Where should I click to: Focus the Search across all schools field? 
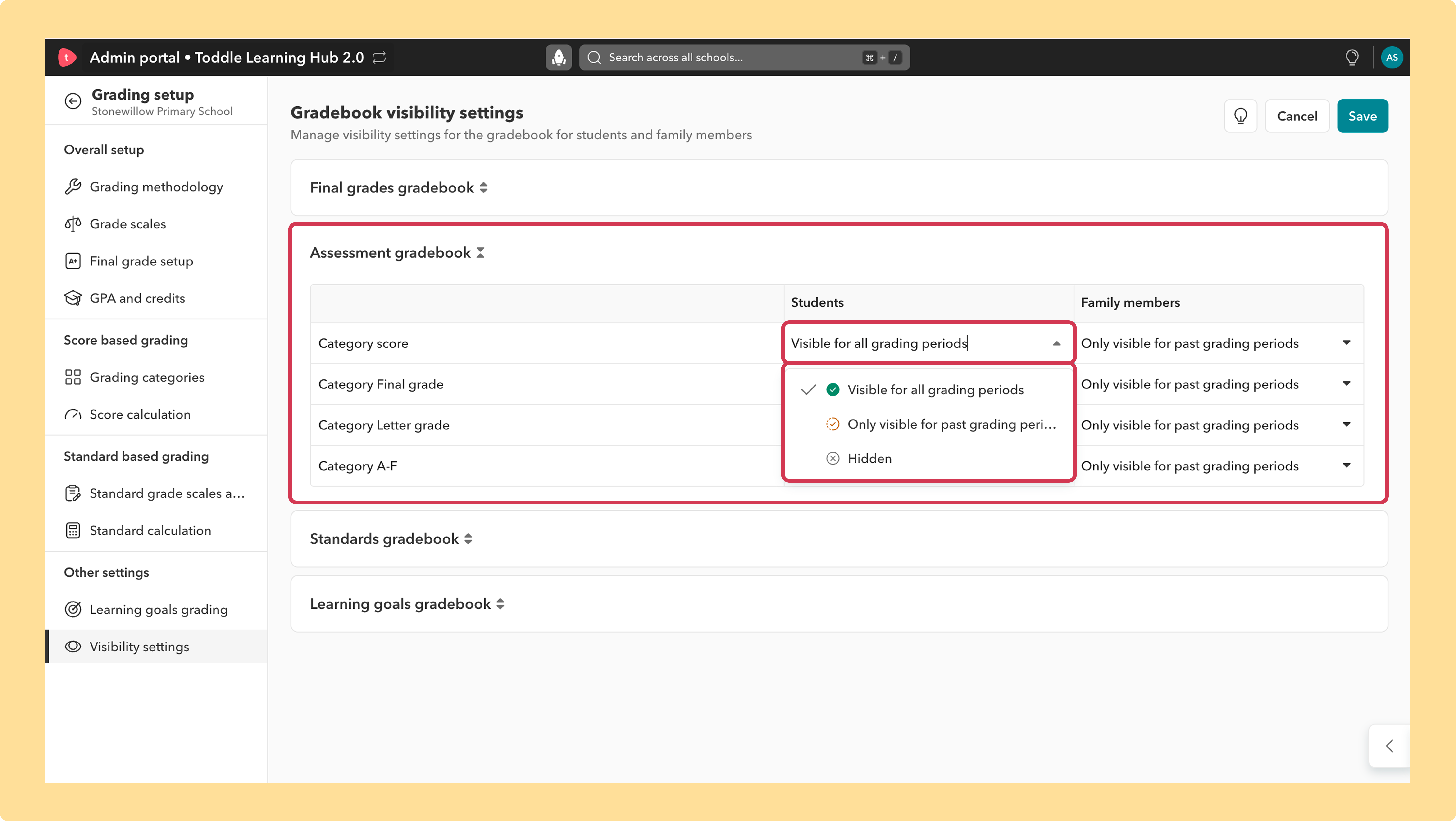click(x=744, y=57)
